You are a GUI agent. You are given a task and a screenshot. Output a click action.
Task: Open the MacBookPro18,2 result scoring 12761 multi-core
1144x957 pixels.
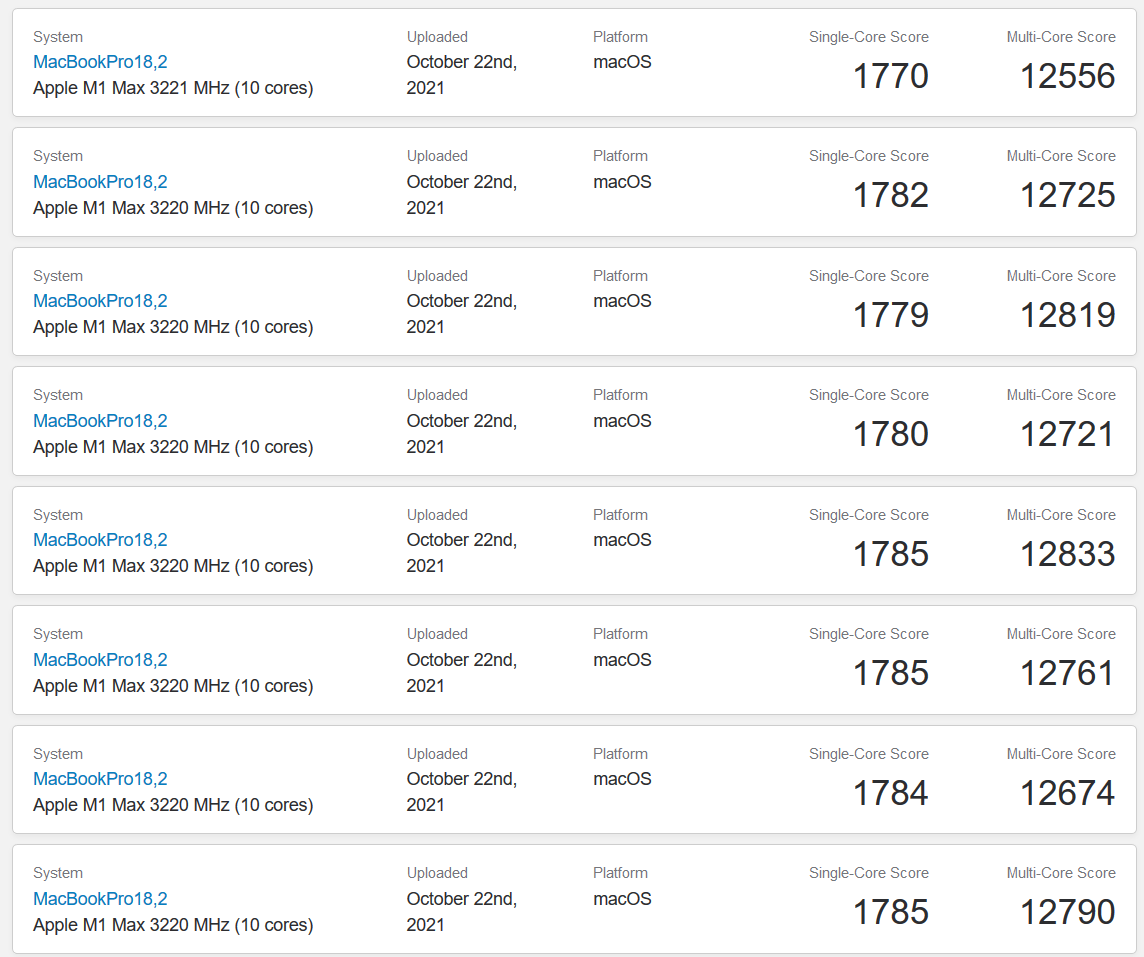[100, 659]
